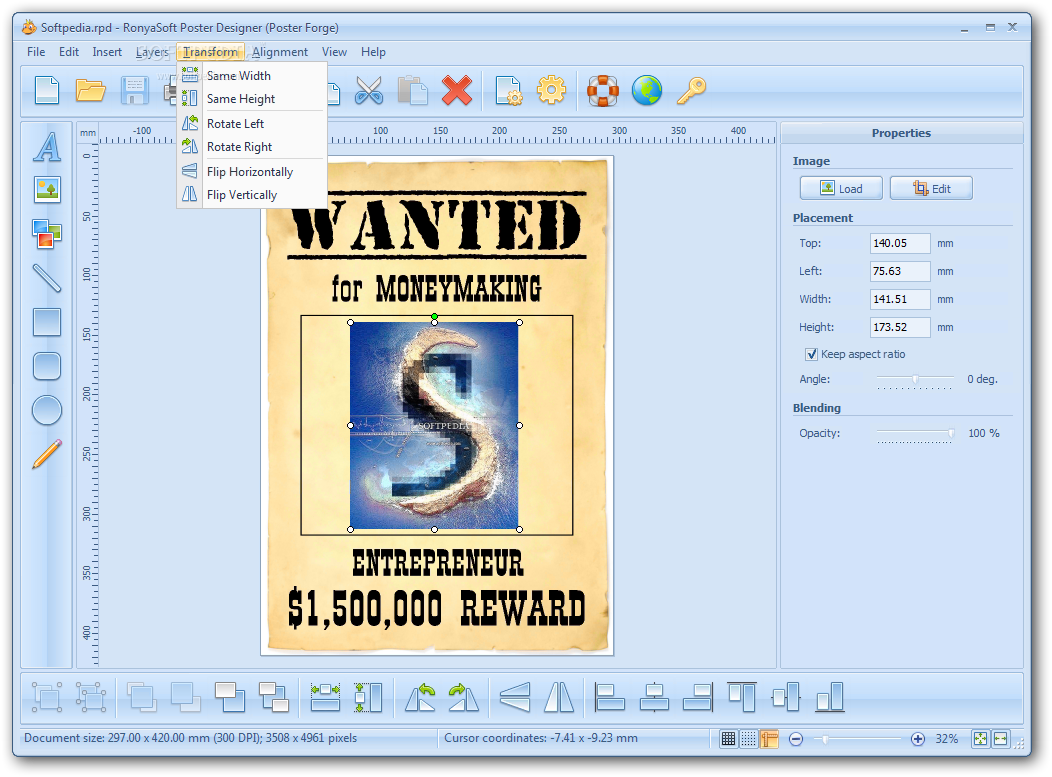1052x777 pixels.
Task: Open the Alignment menu
Action: [280, 52]
